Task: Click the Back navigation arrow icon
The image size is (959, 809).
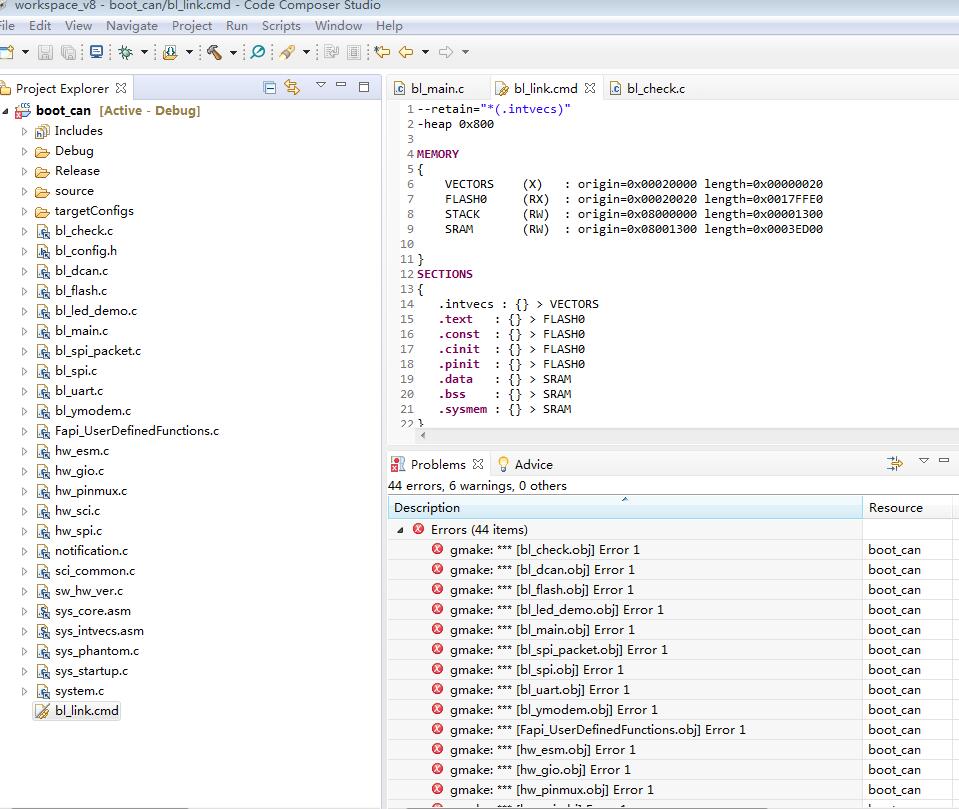Action: (405, 52)
